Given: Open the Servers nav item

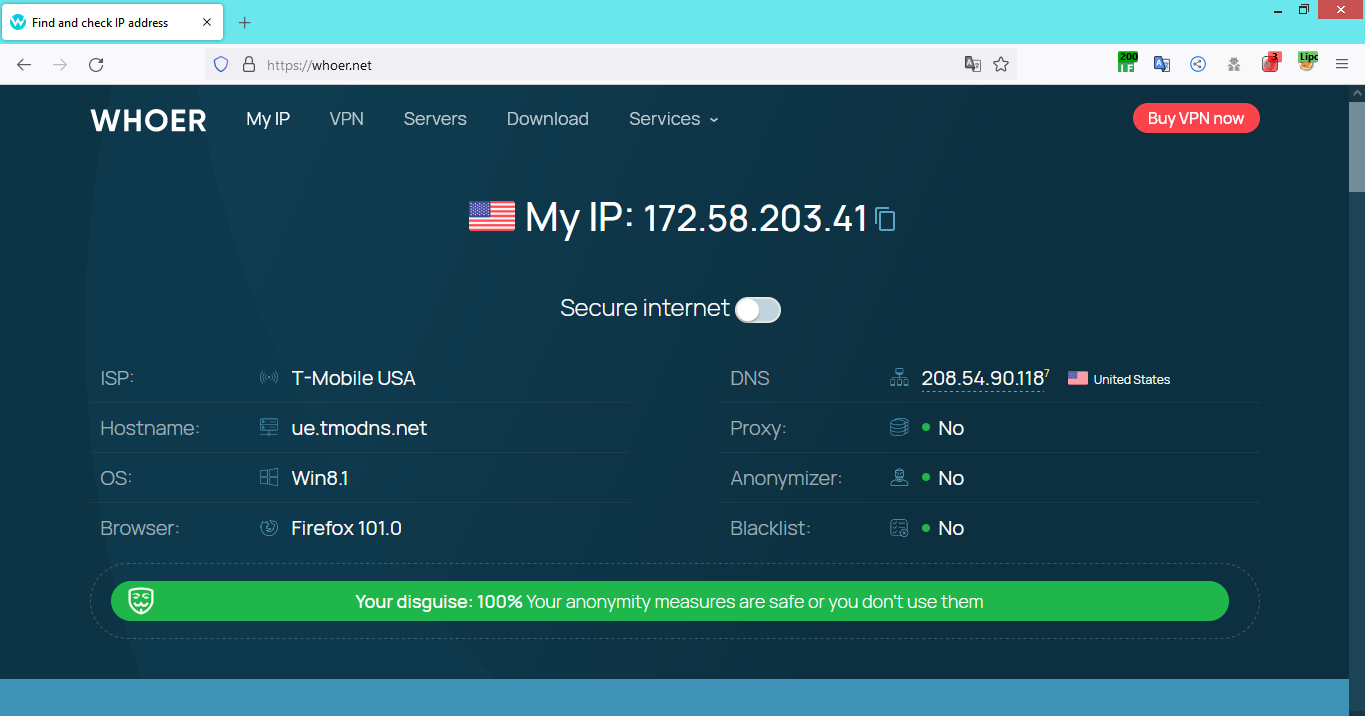Looking at the screenshot, I should (435, 119).
